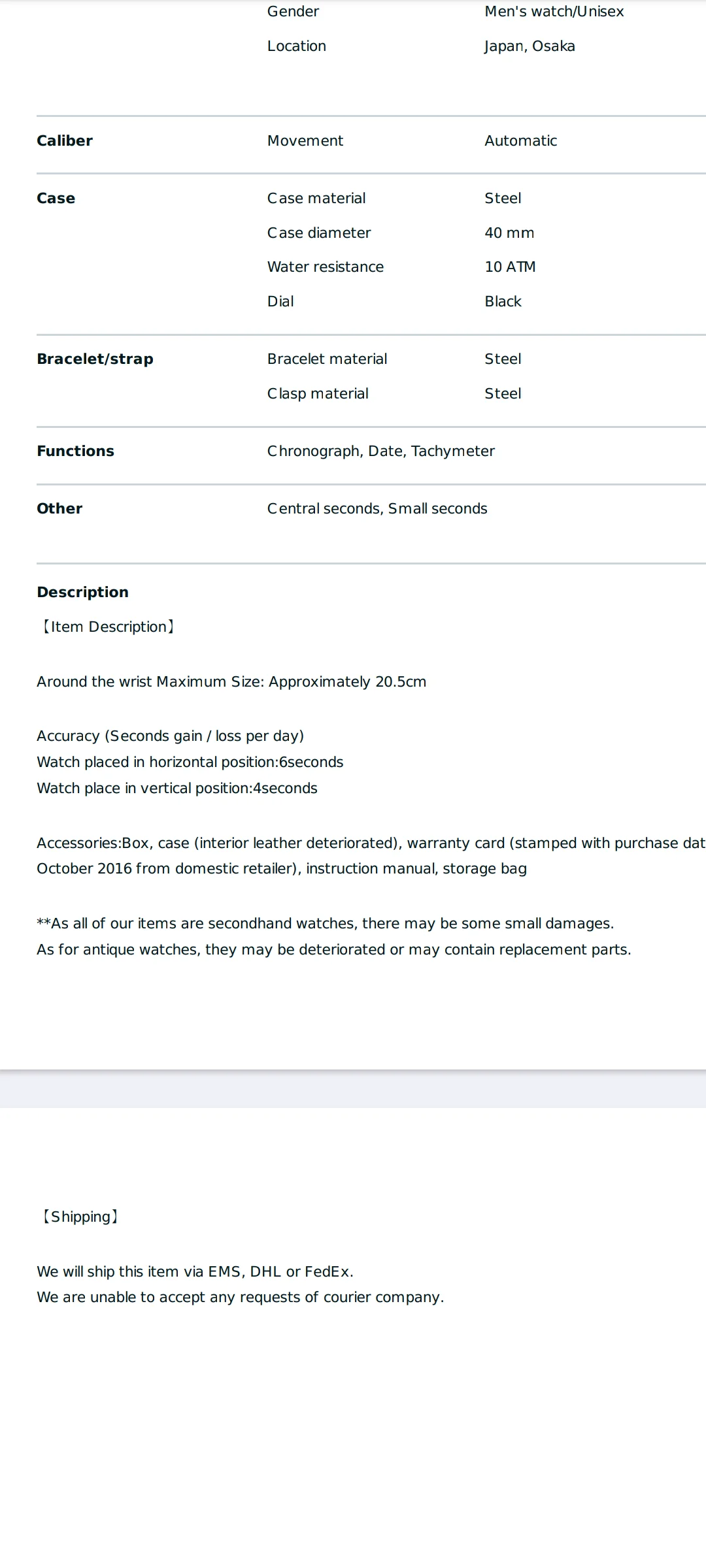Select the horizontal position accuracy line
The image size is (706, 1568).
190,762
